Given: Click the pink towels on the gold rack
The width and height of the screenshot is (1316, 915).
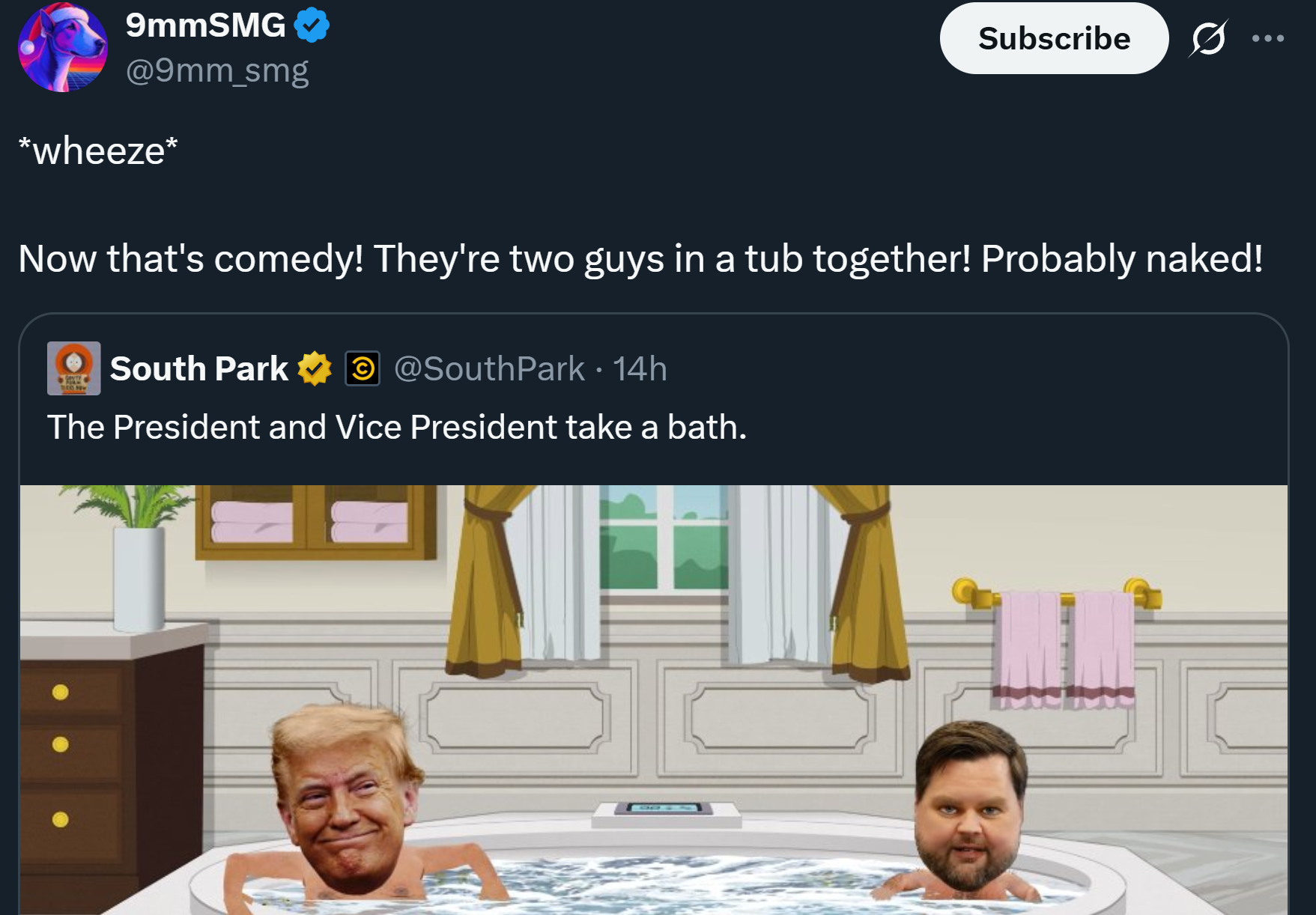Looking at the screenshot, I should click(1064, 648).
